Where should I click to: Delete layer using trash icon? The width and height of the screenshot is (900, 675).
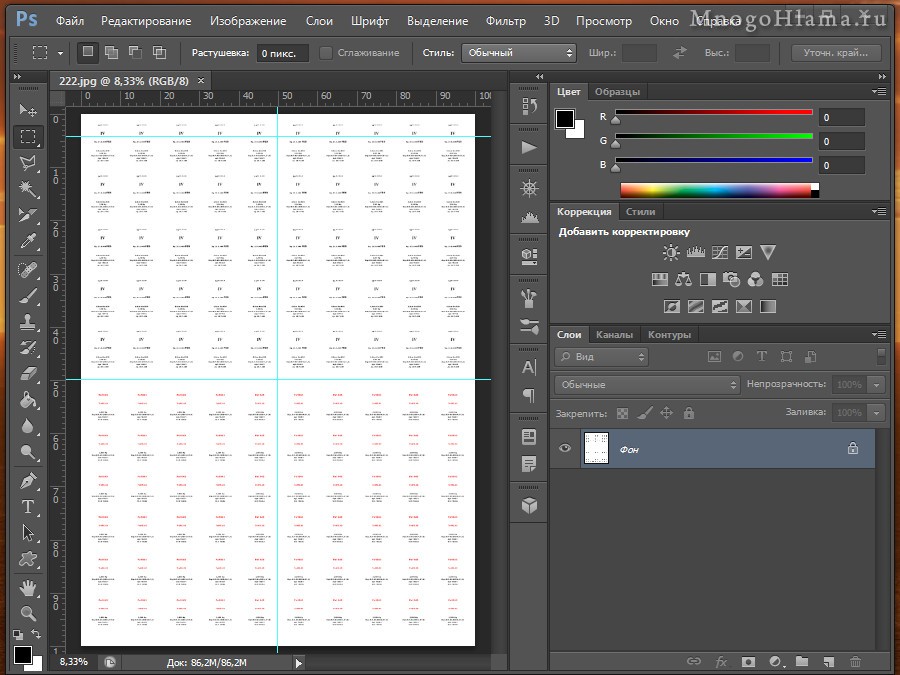[854, 661]
